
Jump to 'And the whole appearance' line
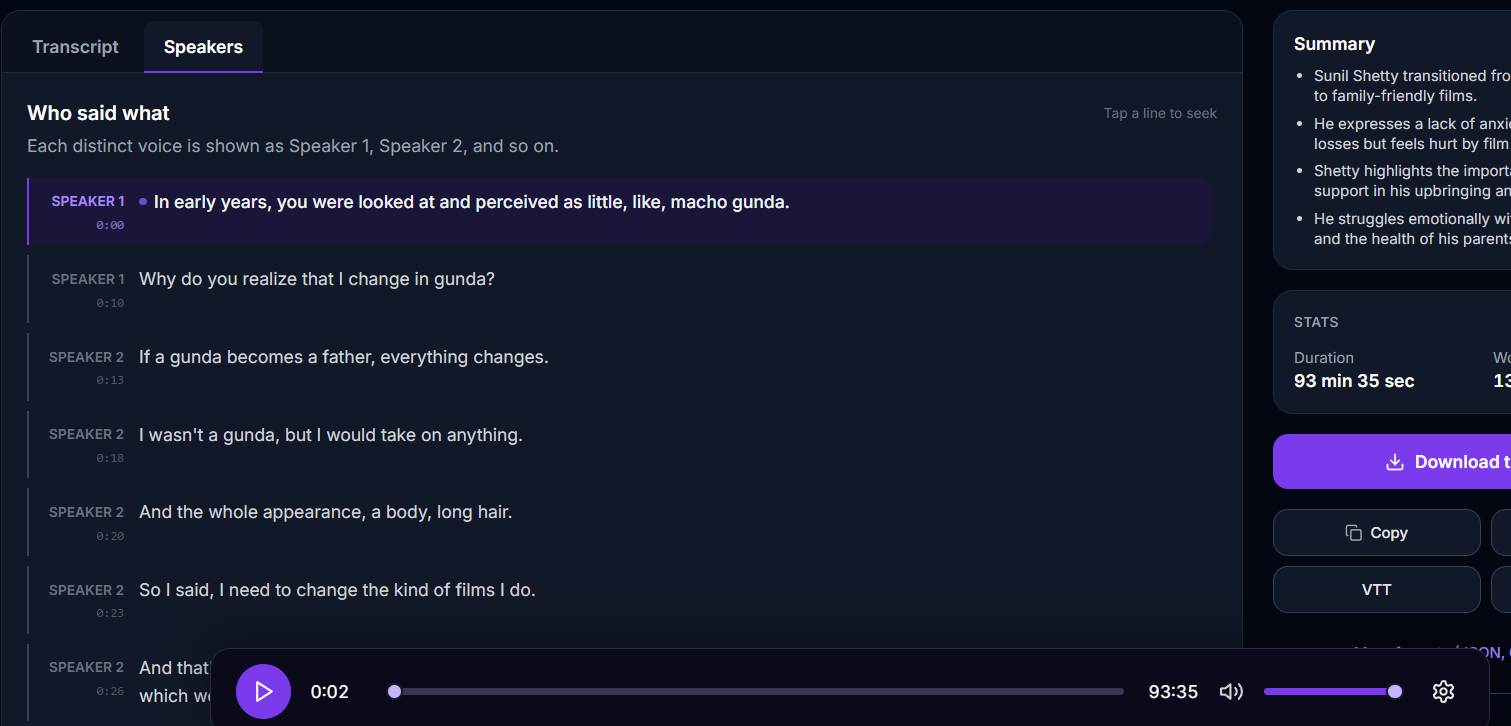pyautogui.click(x=325, y=512)
